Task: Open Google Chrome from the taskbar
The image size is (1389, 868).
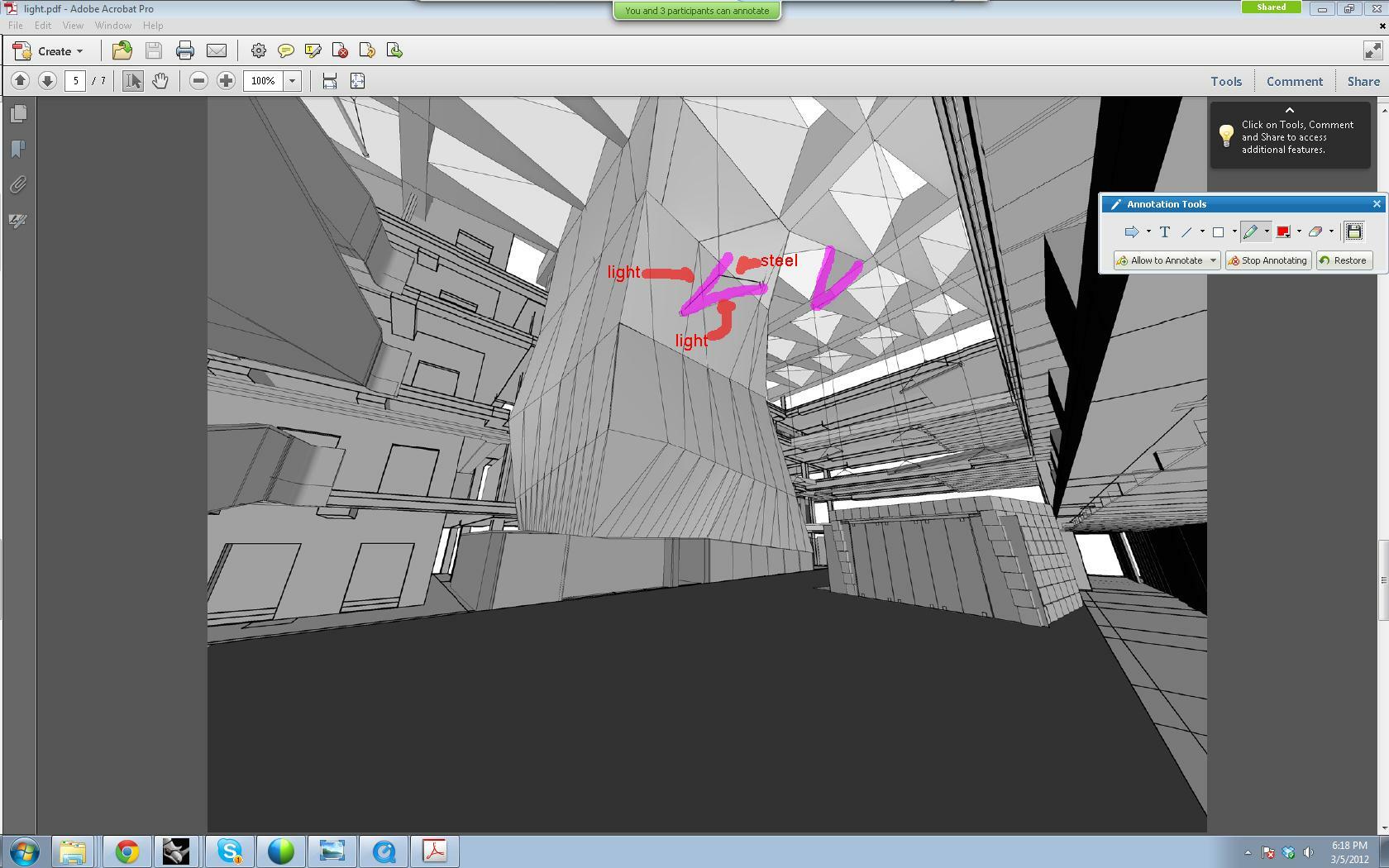Action: click(x=126, y=851)
